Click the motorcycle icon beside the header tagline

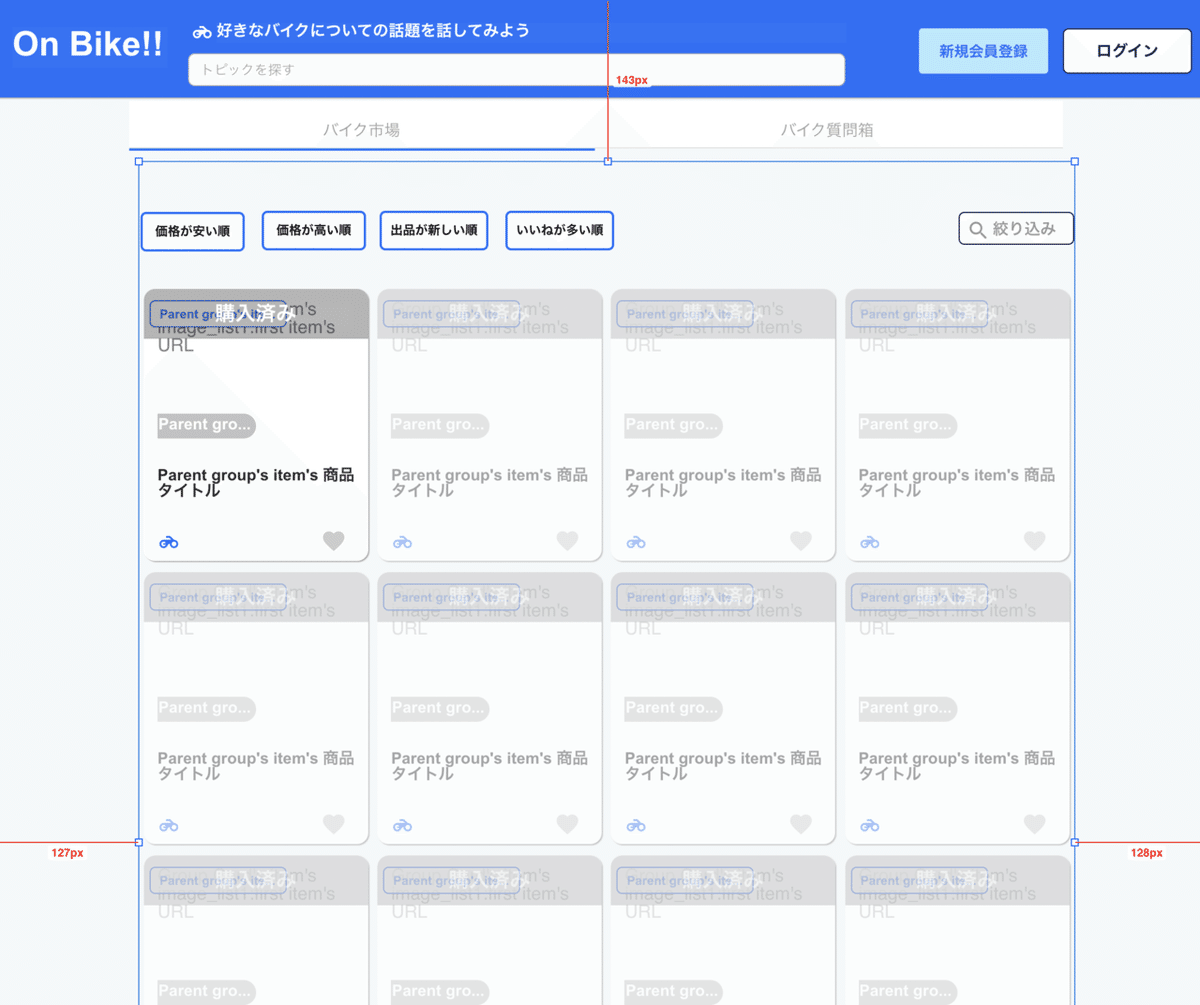tap(202, 32)
